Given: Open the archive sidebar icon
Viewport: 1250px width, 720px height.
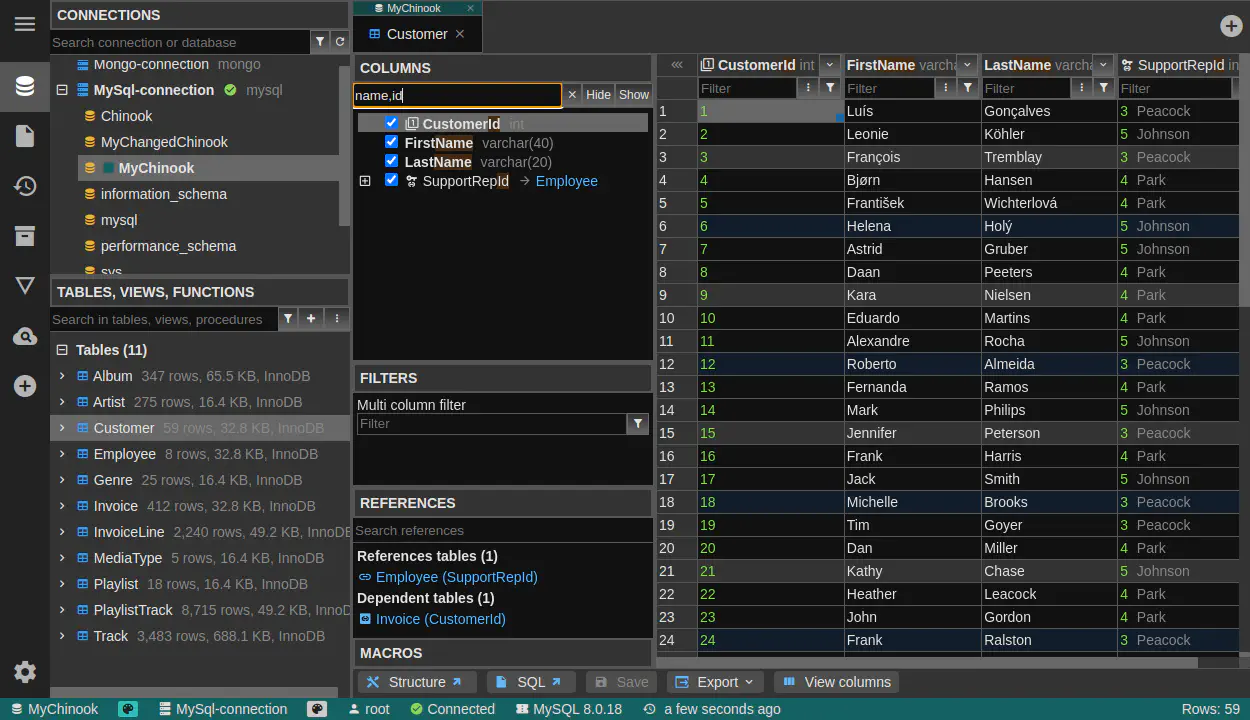Looking at the screenshot, I should (x=25, y=236).
